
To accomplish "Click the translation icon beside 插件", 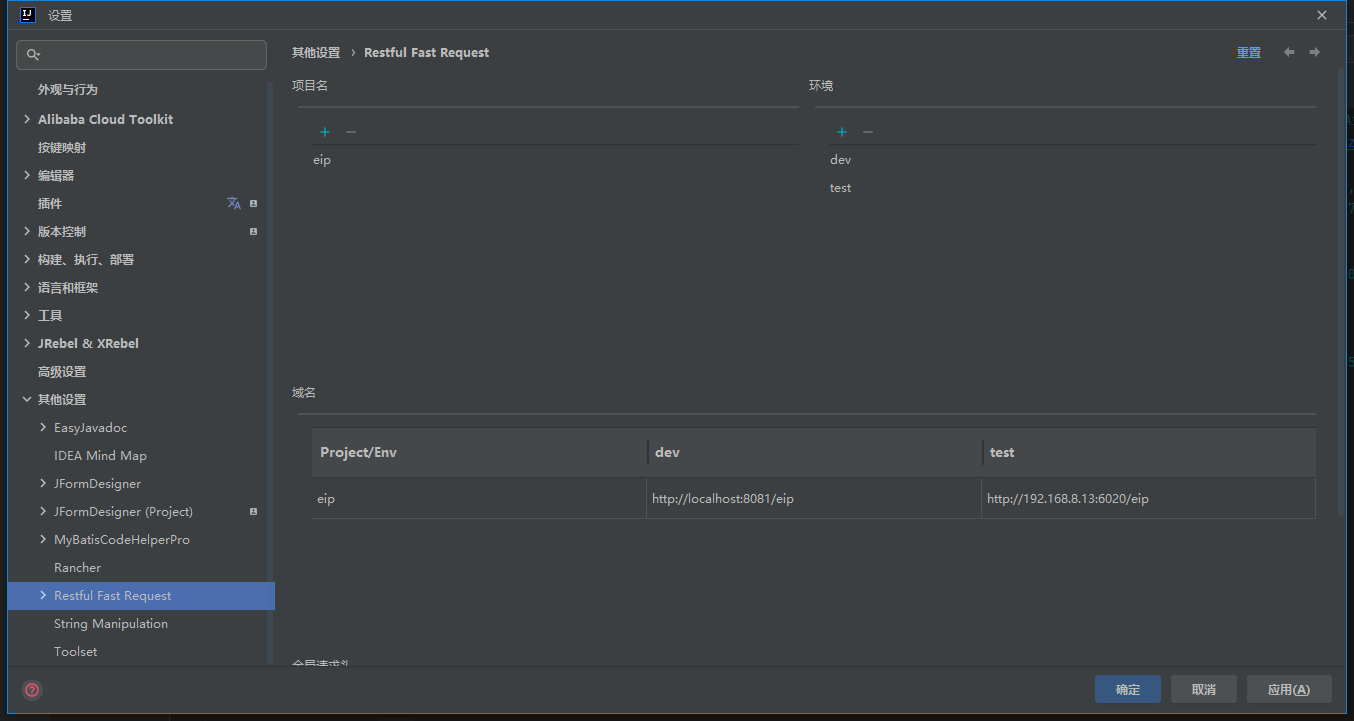I will click(234, 203).
